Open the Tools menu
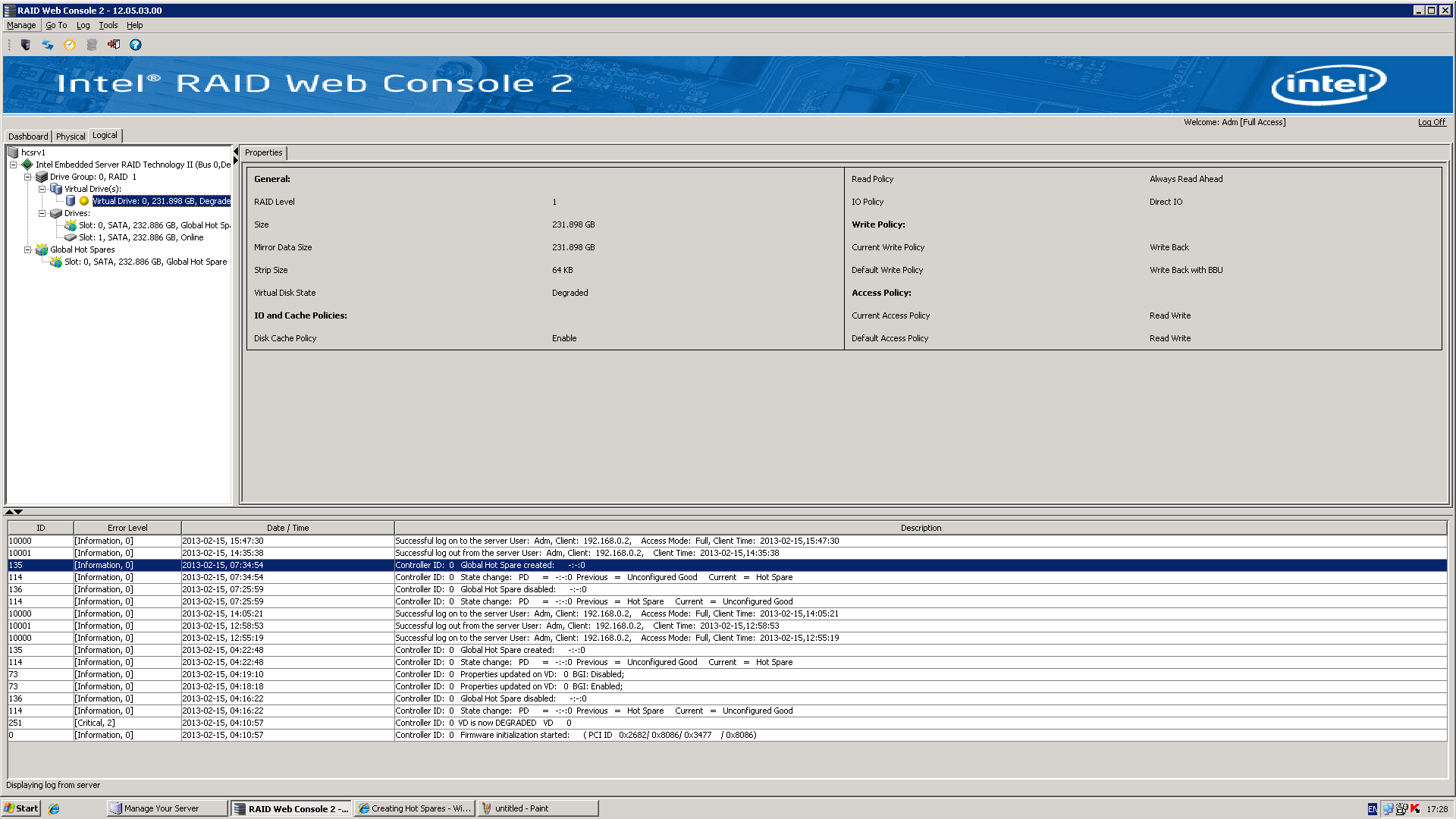 [x=108, y=25]
